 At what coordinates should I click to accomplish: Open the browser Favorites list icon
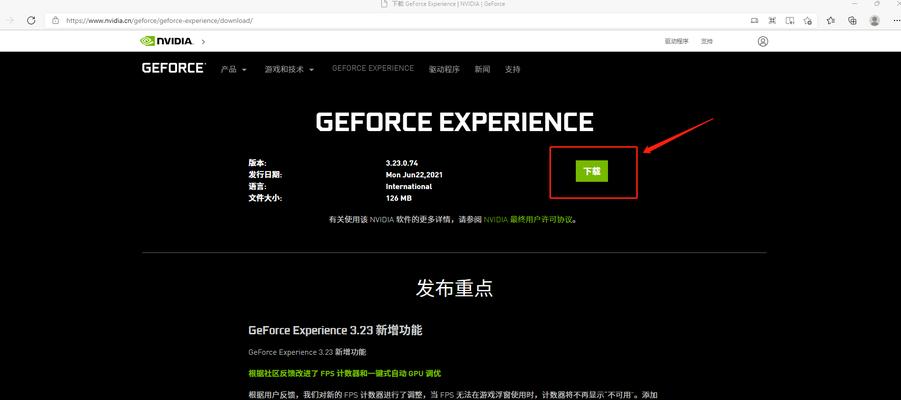pos(830,20)
